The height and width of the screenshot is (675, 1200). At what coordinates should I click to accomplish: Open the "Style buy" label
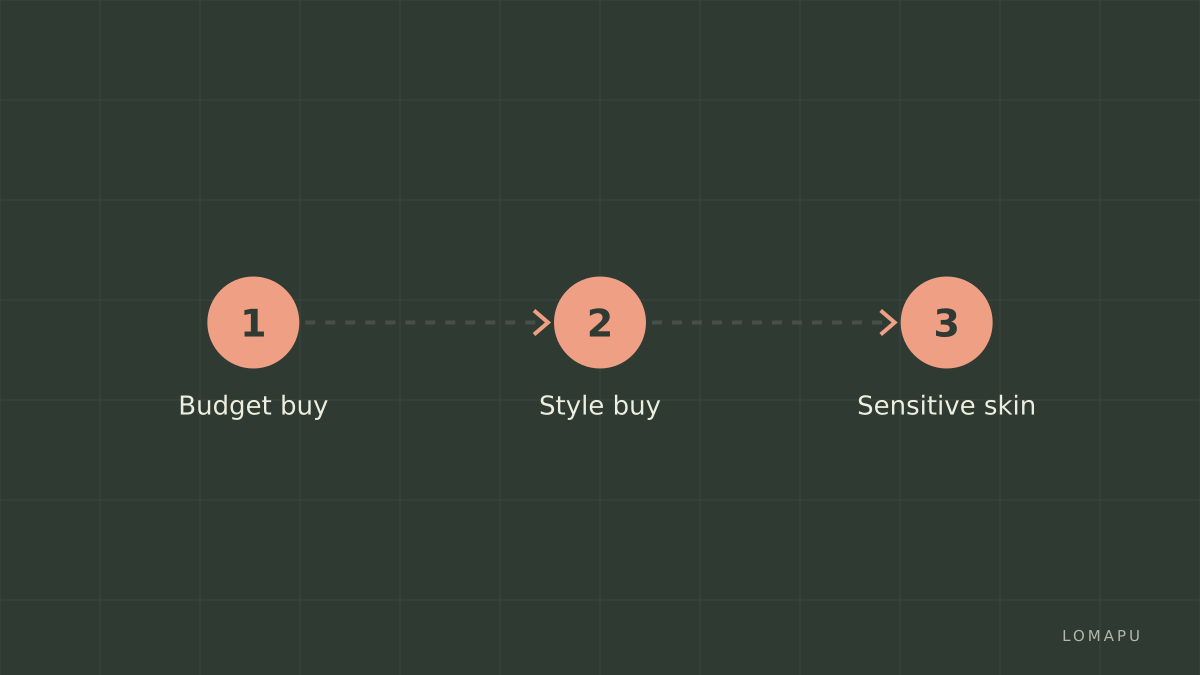click(600, 406)
